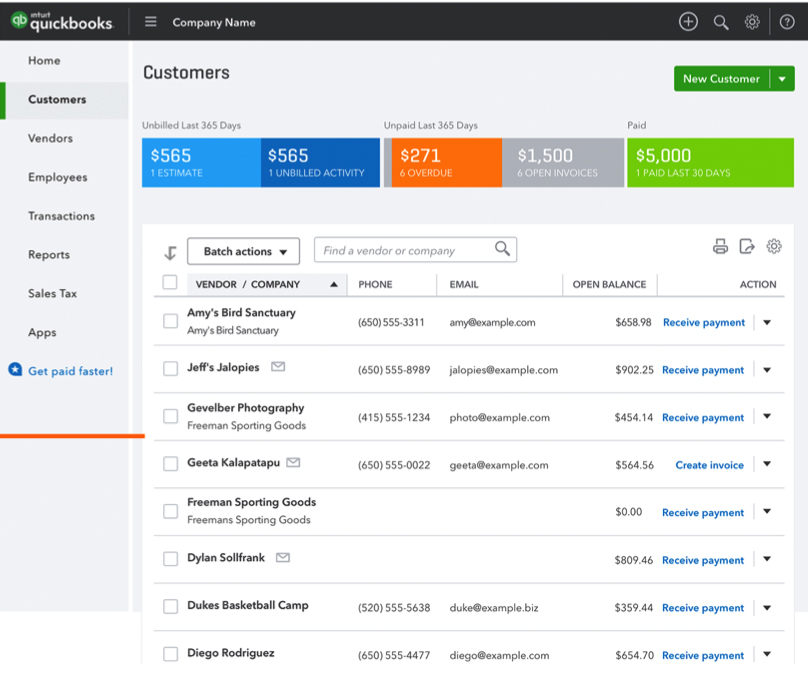
Task: Open the plus Create icon
Action: pyautogui.click(x=688, y=22)
